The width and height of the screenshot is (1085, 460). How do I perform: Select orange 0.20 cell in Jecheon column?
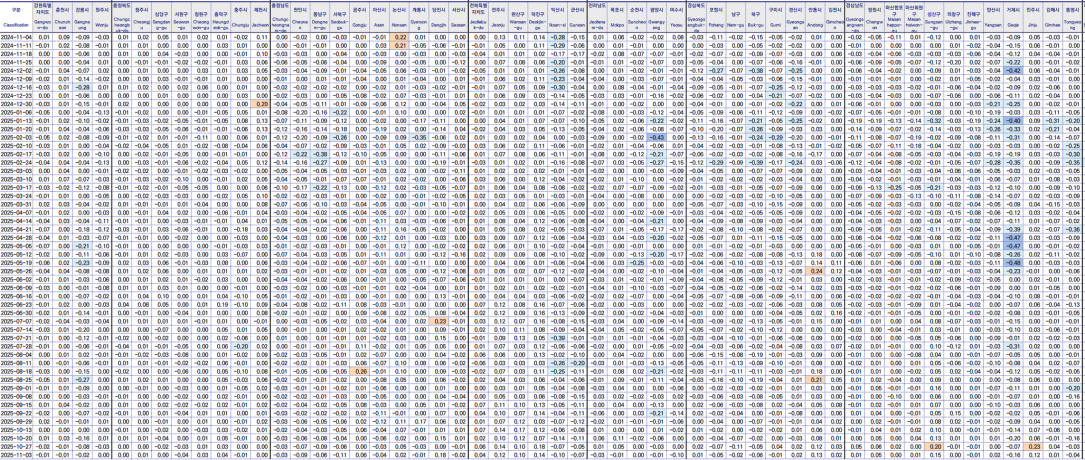[x=261, y=103]
